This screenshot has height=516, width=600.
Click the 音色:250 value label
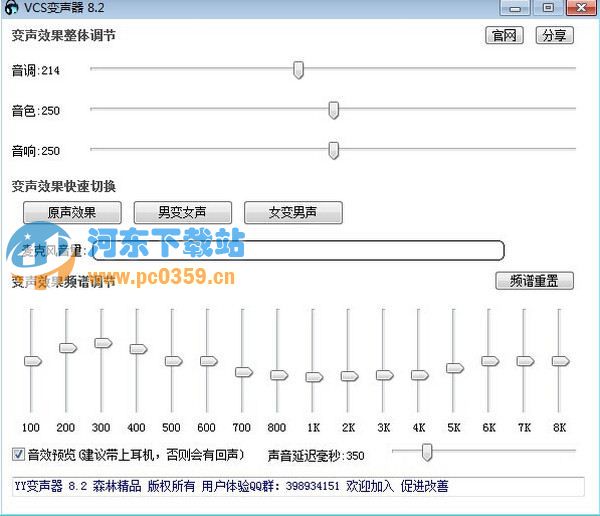coord(36,111)
